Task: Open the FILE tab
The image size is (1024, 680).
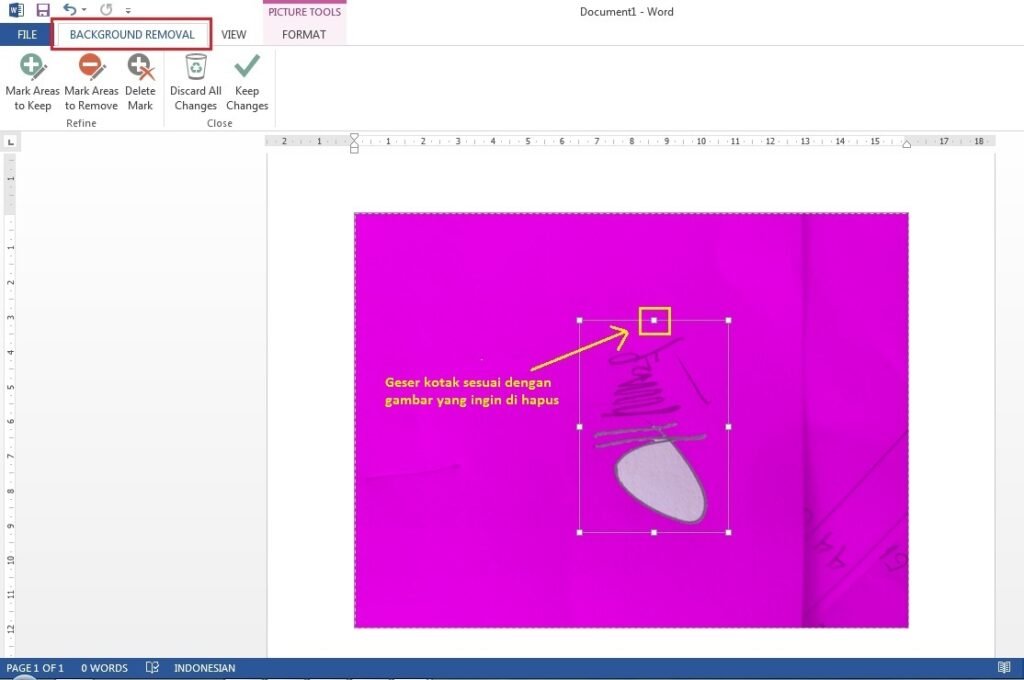Action: (27, 35)
